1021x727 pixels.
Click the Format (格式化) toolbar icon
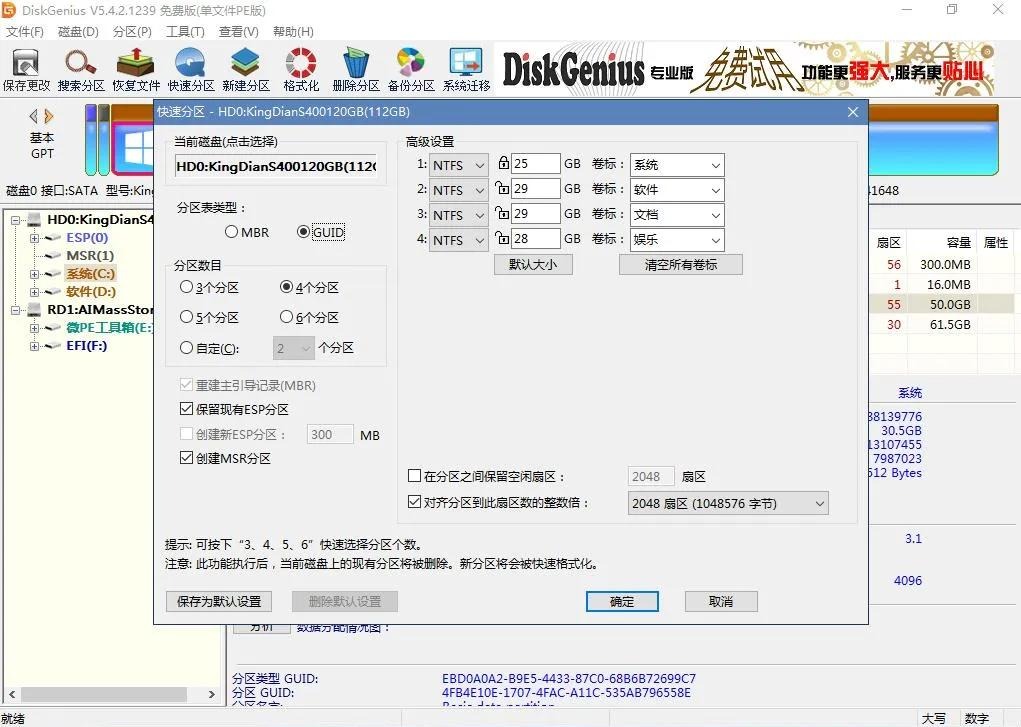pyautogui.click(x=301, y=70)
